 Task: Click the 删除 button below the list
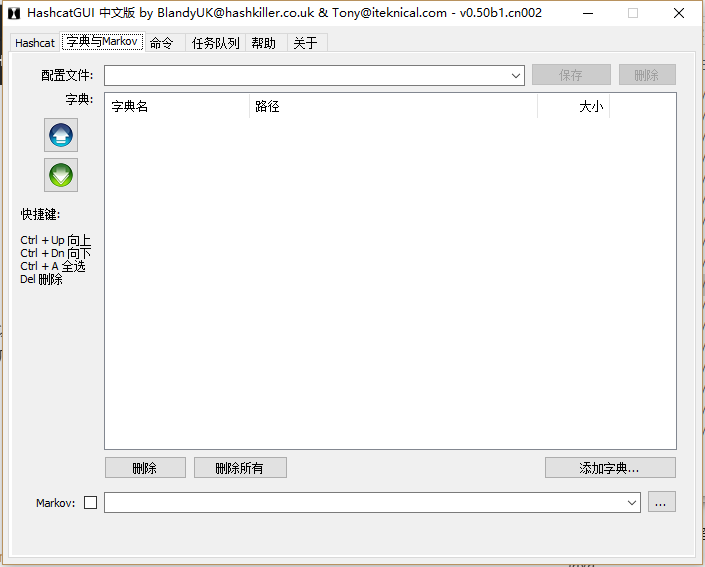tap(145, 468)
